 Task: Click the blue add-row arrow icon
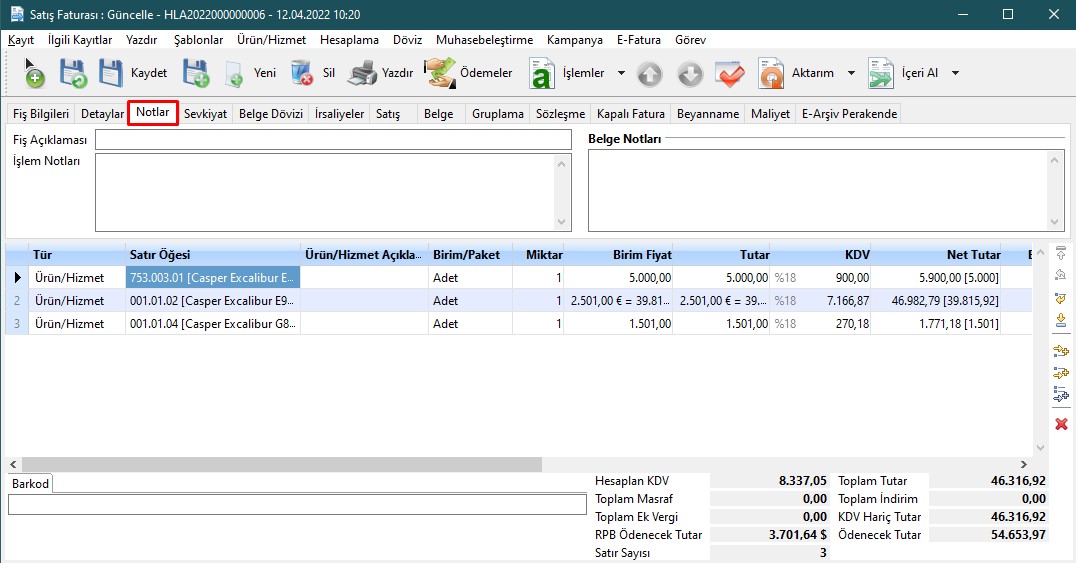pyautogui.click(x=1061, y=394)
